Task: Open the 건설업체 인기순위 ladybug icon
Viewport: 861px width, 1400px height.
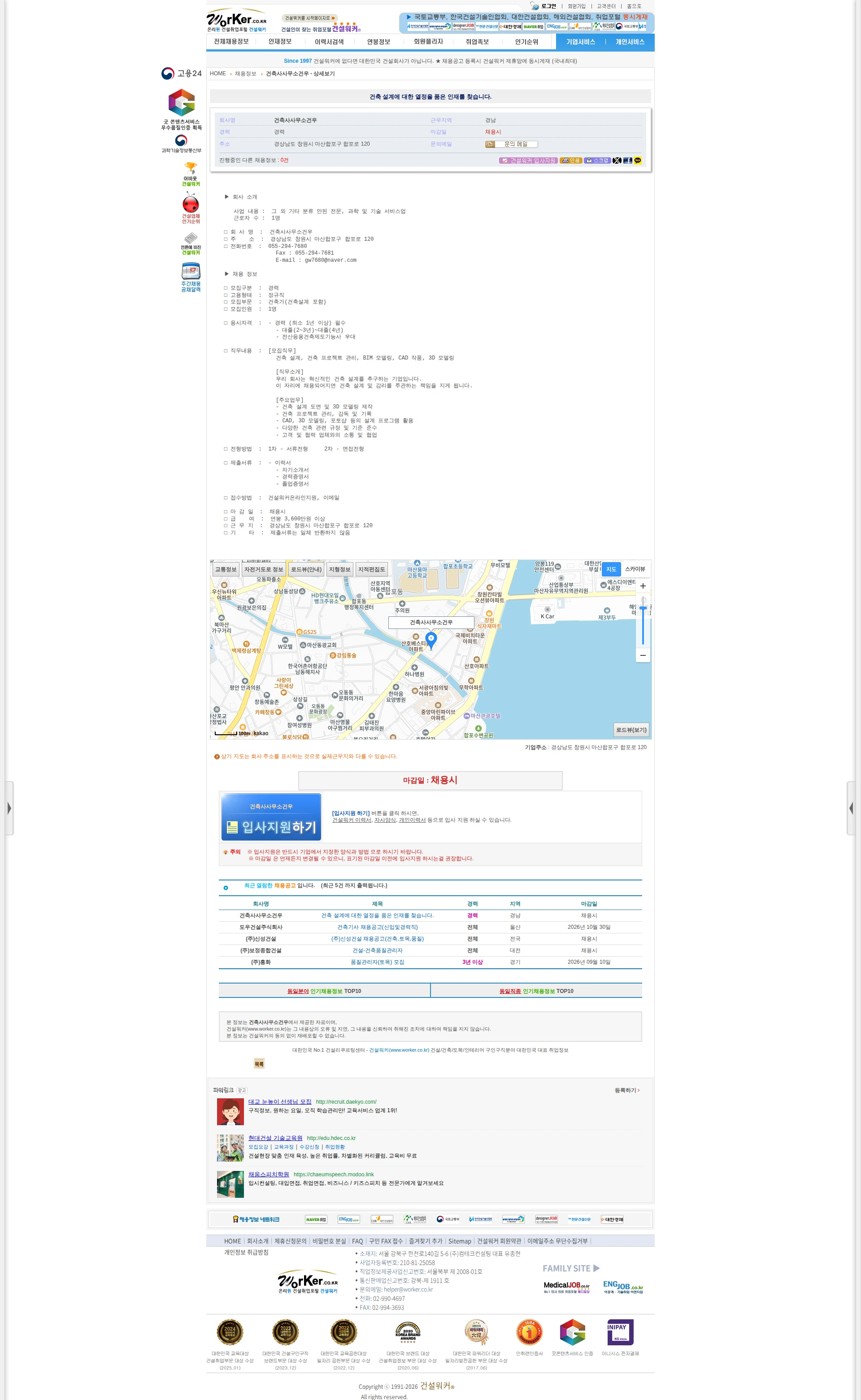Action: tap(191, 208)
